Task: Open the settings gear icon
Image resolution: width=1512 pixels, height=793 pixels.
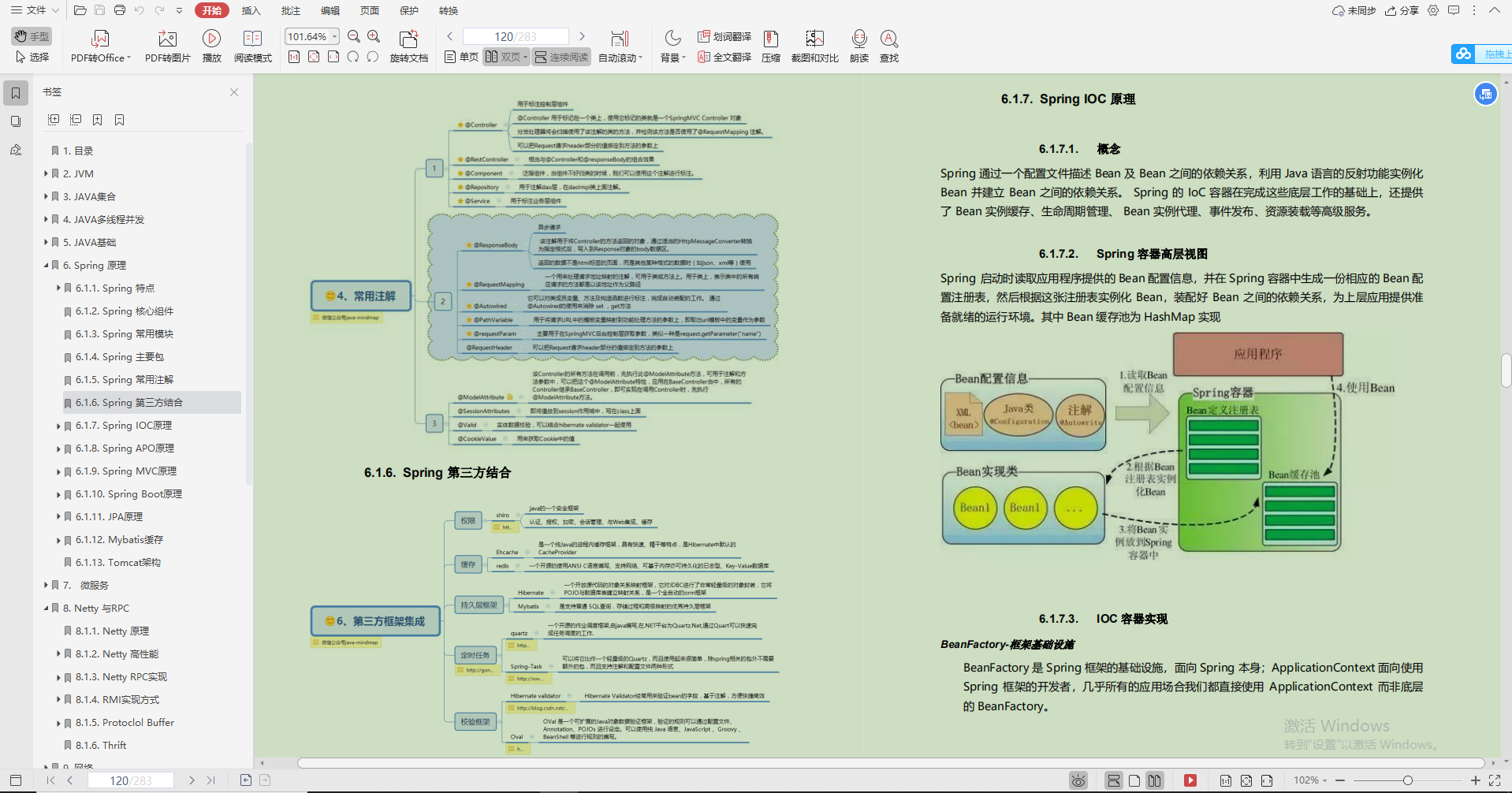Action: [1433, 10]
